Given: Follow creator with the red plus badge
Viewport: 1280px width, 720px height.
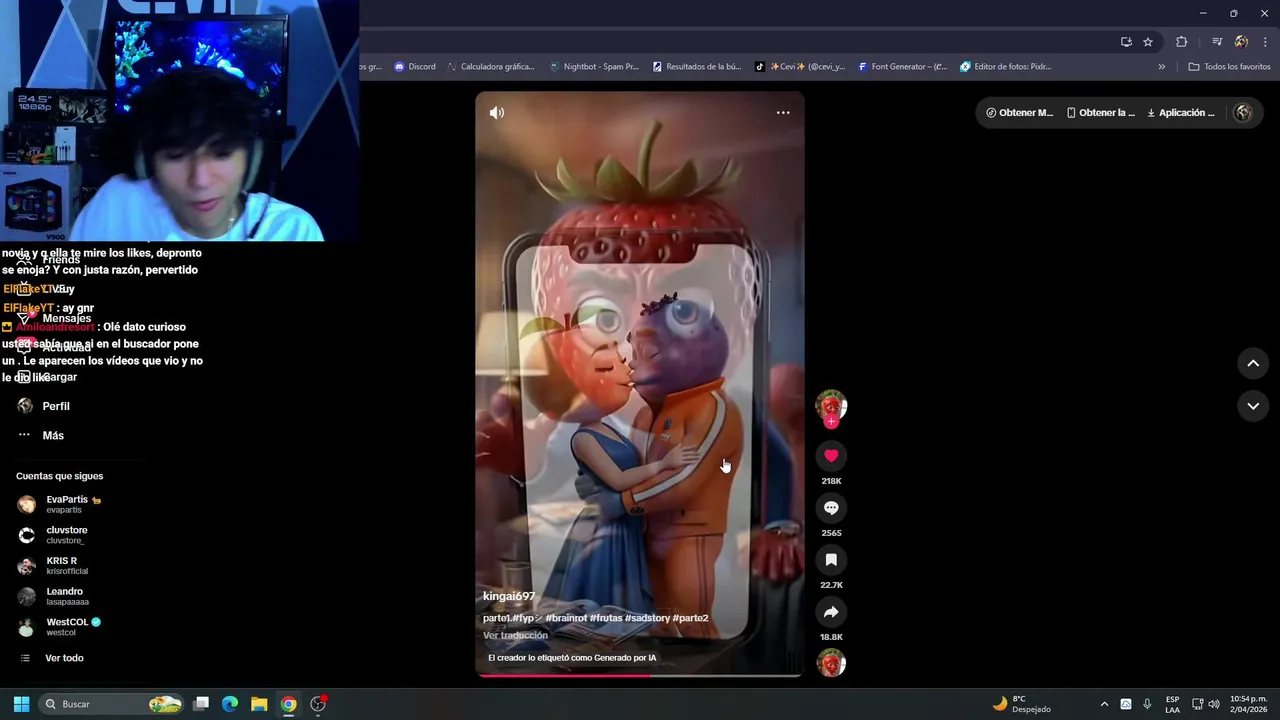Looking at the screenshot, I should pyautogui.click(x=831, y=422).
